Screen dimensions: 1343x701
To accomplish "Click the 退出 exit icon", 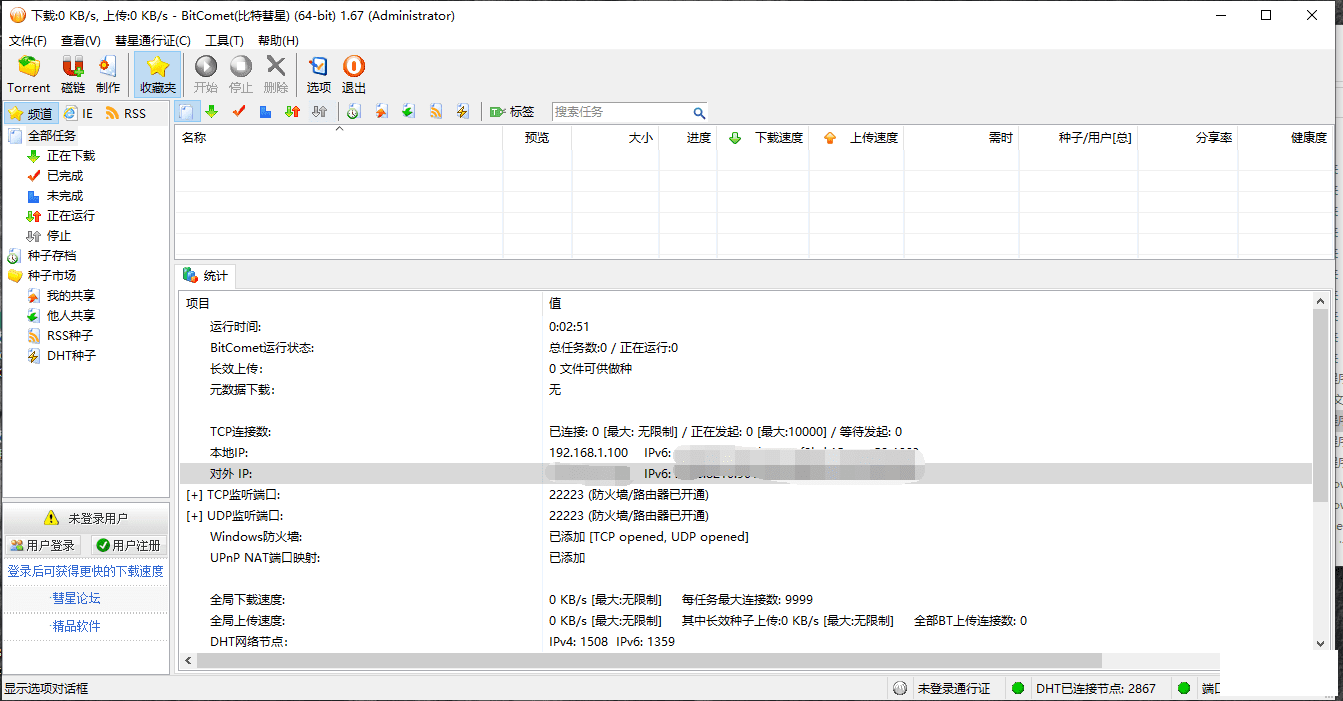I will pos(354,75).
